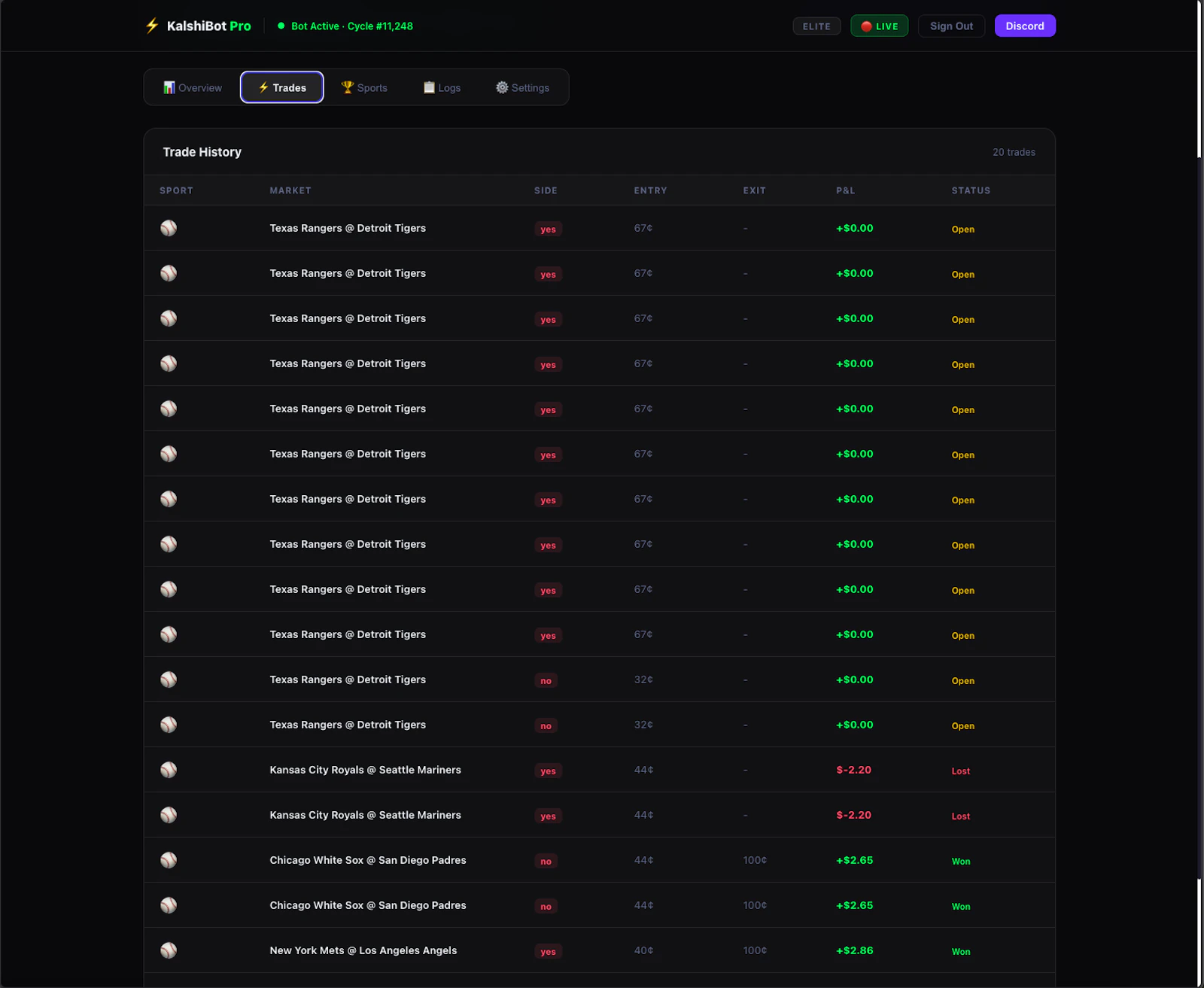Click the 20 trades count label

1014,152
